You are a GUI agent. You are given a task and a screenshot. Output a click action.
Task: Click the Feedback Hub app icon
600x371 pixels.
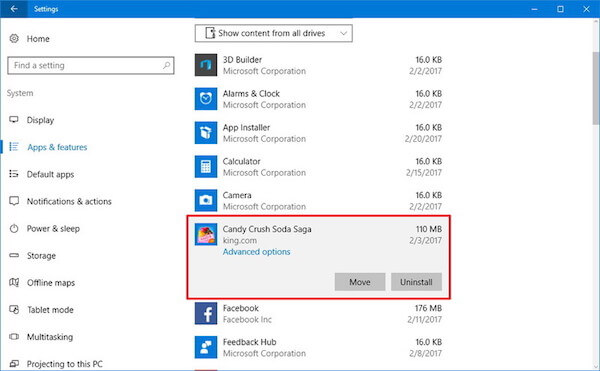[206, 347]
